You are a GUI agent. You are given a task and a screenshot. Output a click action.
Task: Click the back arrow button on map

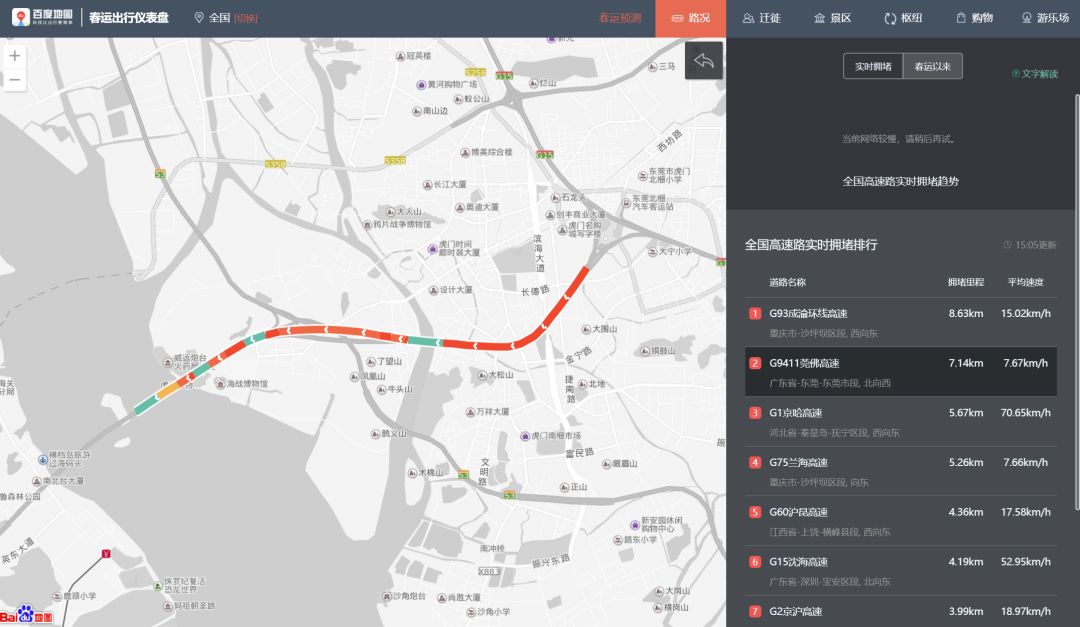(x=704, y=61)
